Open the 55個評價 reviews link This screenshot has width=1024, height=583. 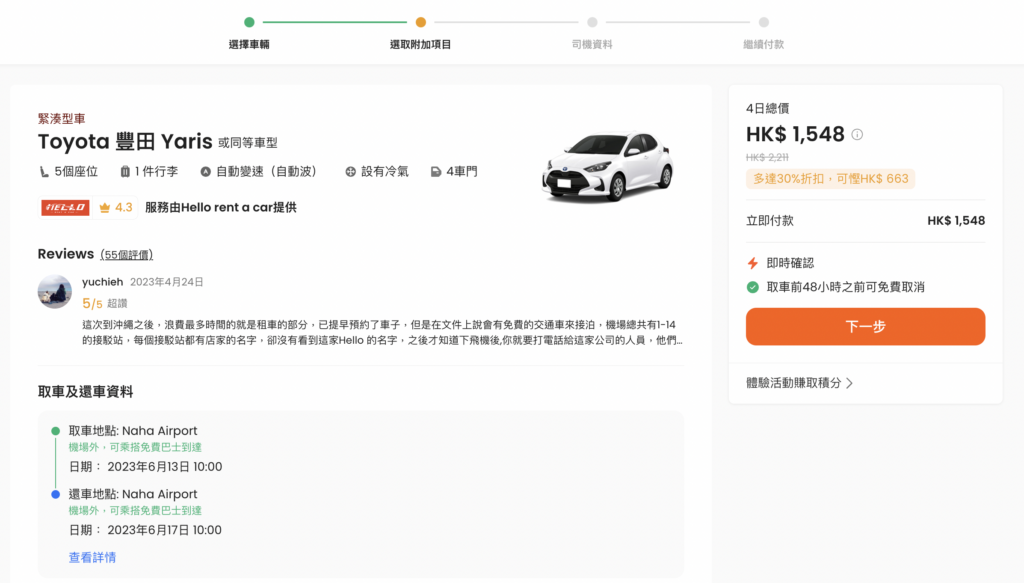[x=127, y=255]
